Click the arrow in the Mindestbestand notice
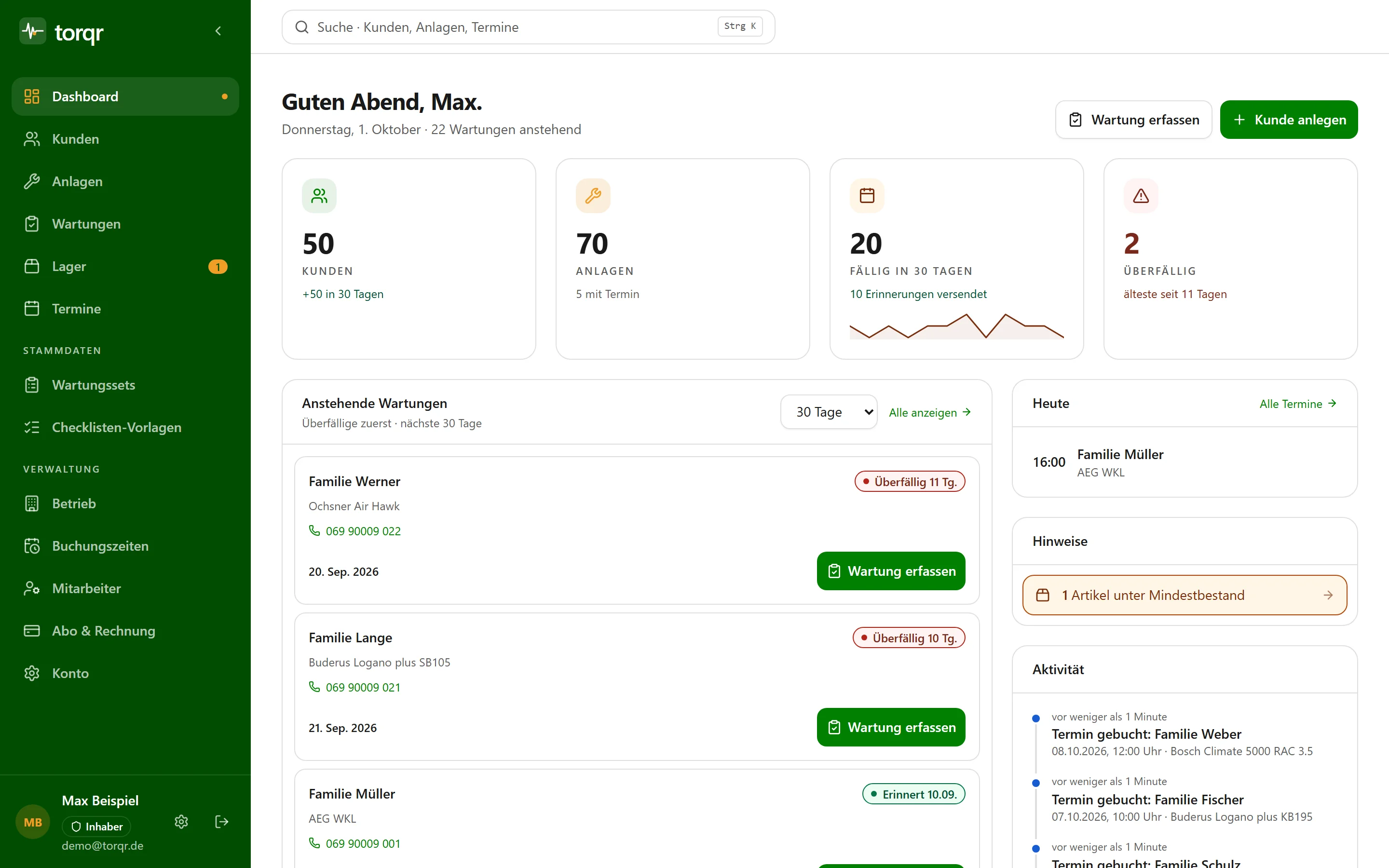Screen dimensions: 1389x868 [x=1328, y=595]
